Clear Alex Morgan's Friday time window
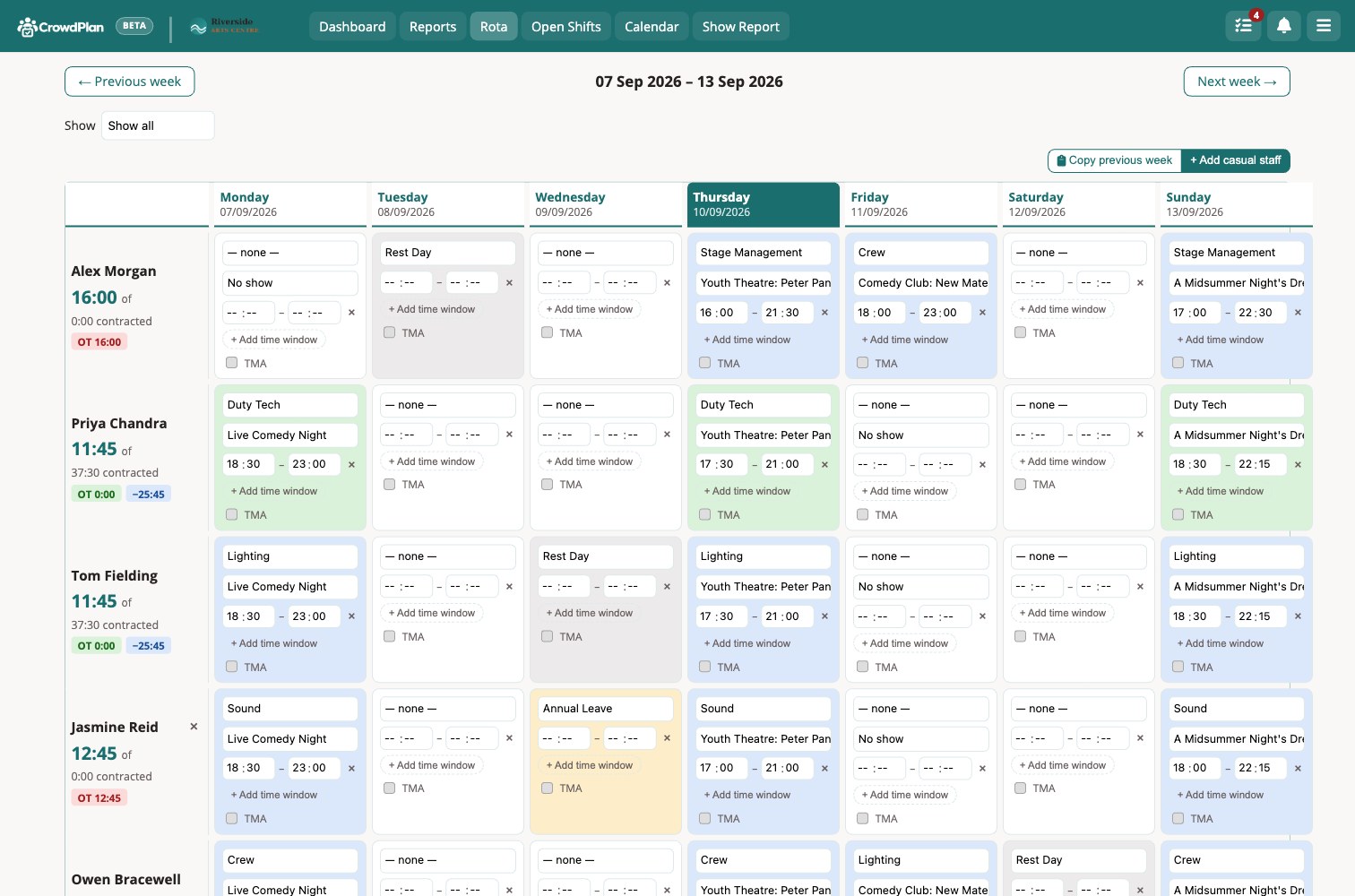1355x896 pixels. (982, 313)
